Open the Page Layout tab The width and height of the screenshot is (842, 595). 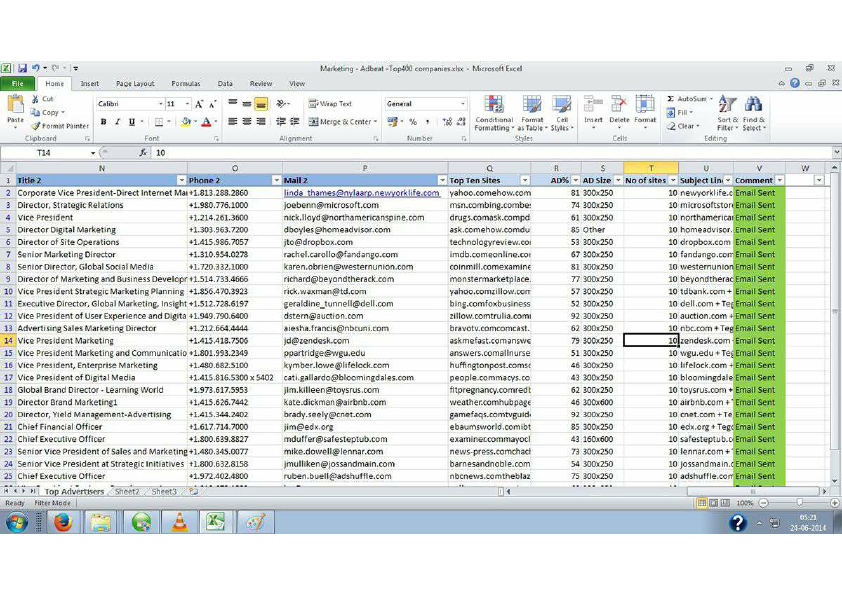[x=135, y=84]
